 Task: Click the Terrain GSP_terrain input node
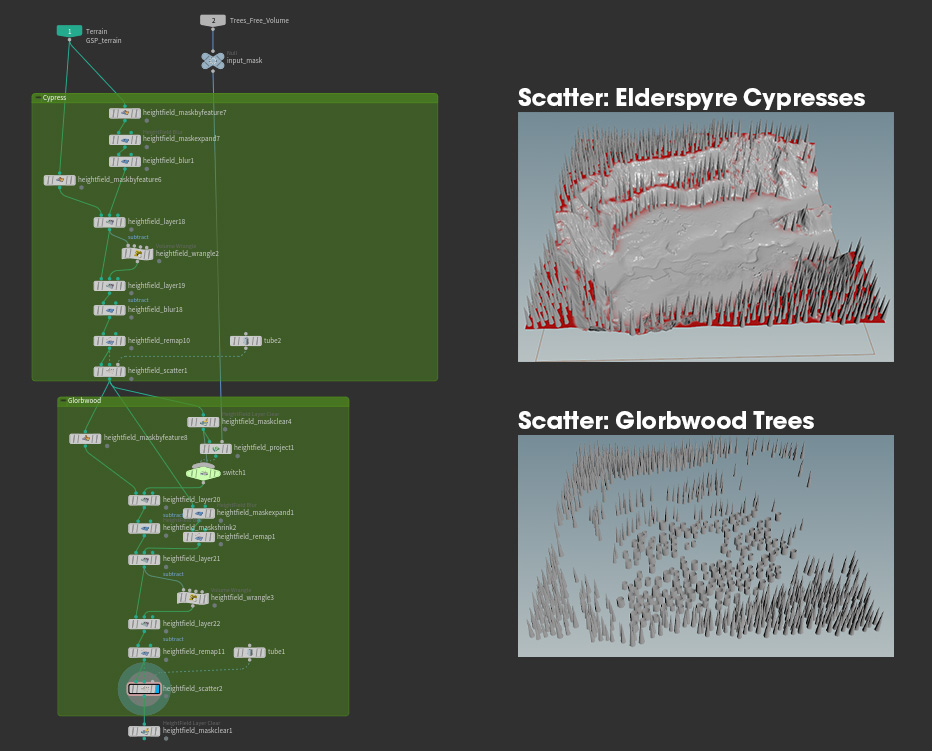click(67, 31)
